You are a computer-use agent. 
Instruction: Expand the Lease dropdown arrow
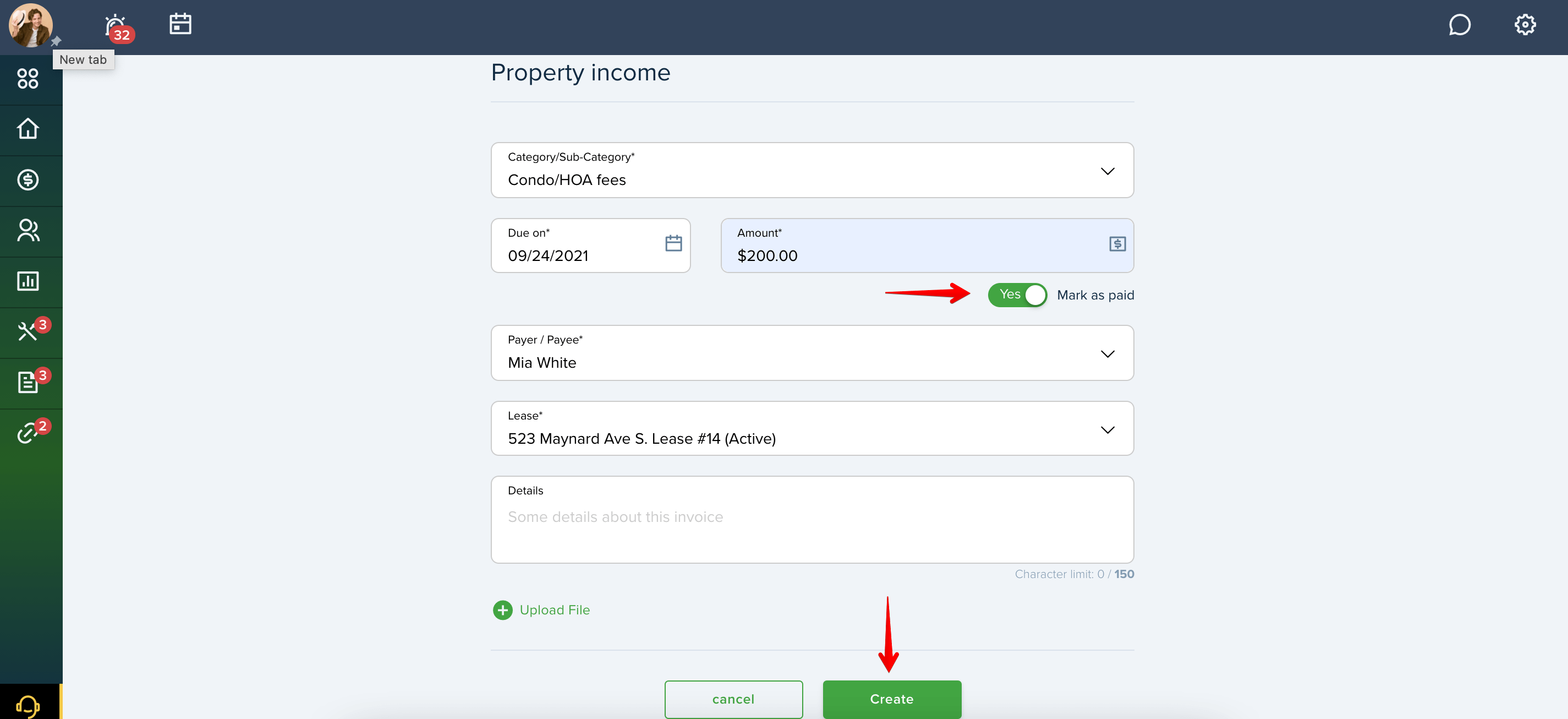tap(1107, 430)
